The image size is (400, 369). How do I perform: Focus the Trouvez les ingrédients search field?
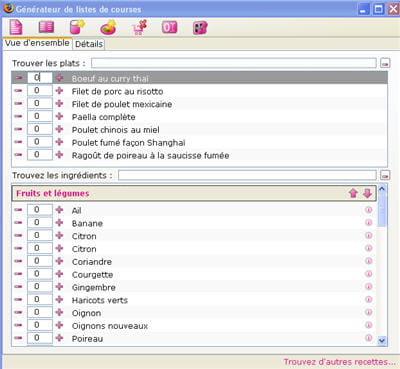tap(247, 175)
